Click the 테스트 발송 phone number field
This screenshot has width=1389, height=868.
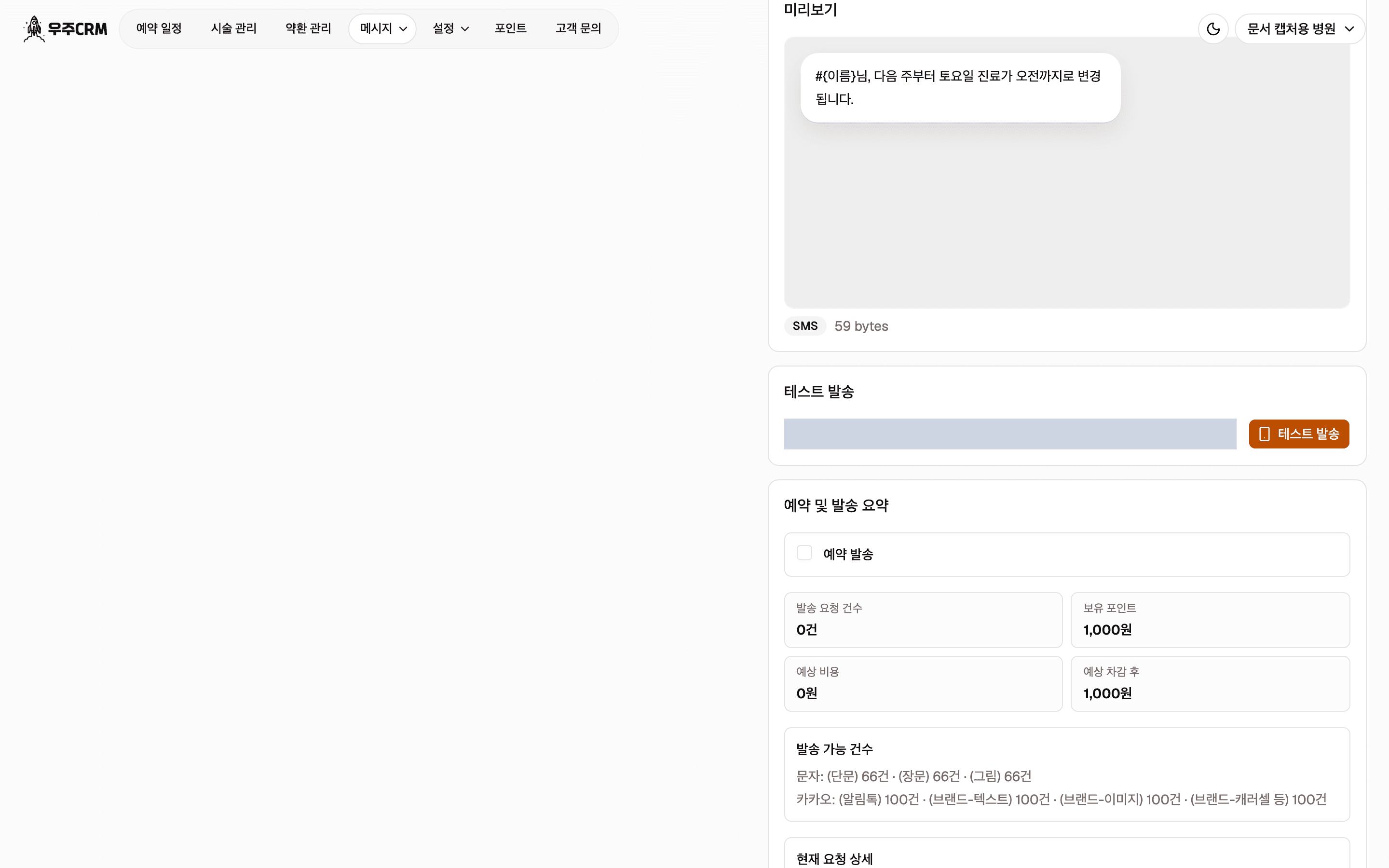[1009, 434]
